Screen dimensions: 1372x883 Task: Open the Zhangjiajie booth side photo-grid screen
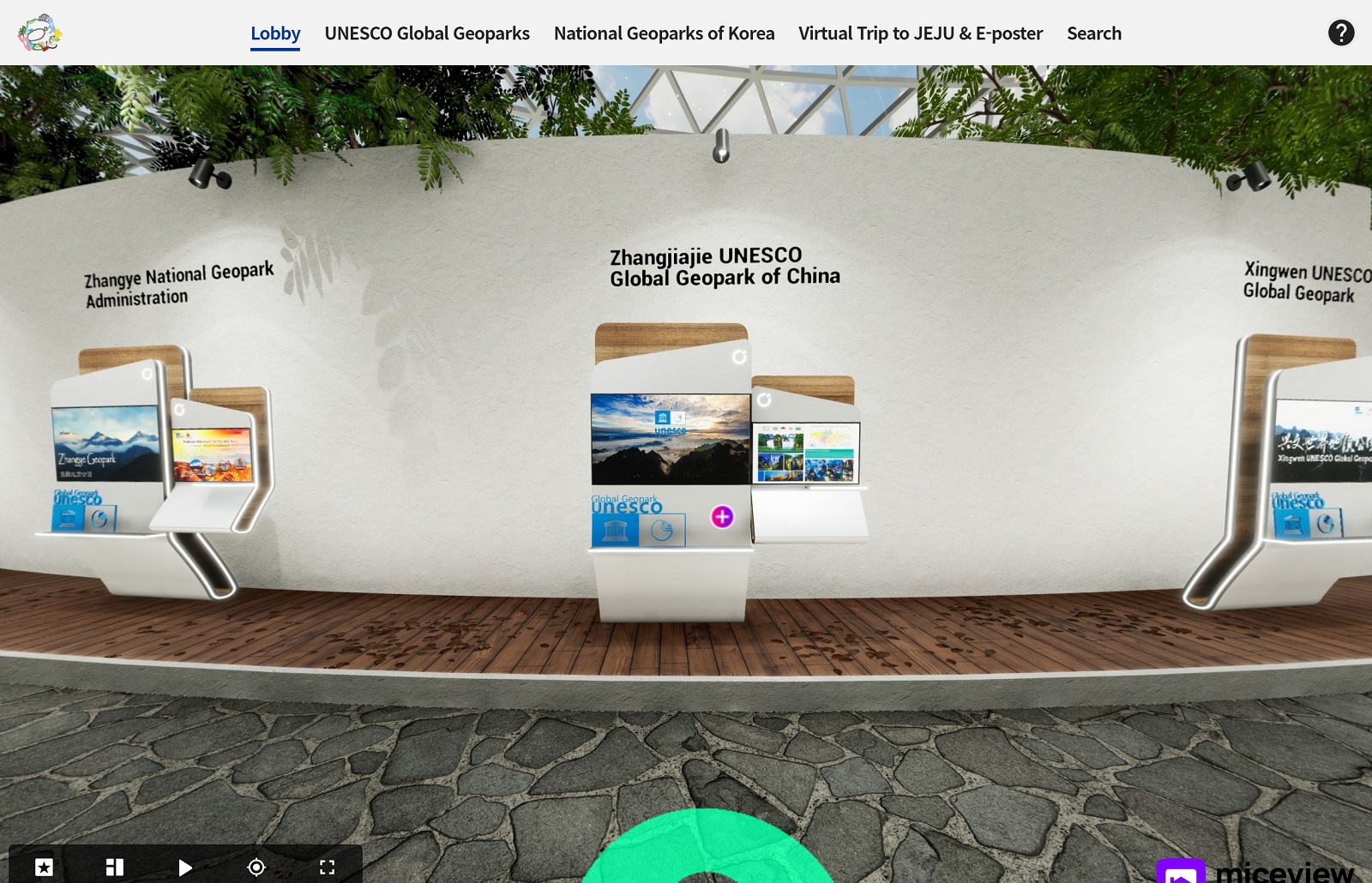pos(805,453)
